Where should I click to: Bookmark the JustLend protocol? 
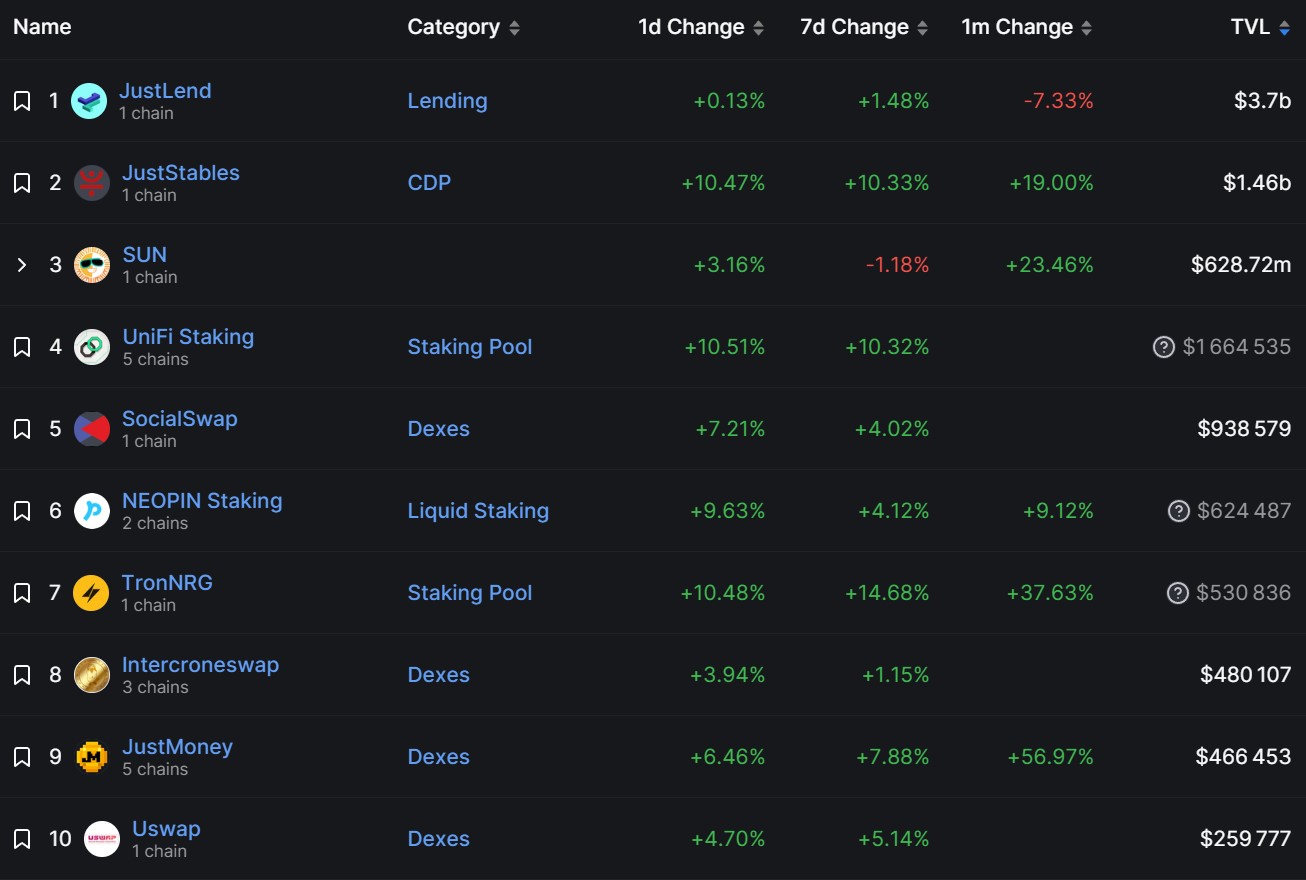[x=21, y=100]
